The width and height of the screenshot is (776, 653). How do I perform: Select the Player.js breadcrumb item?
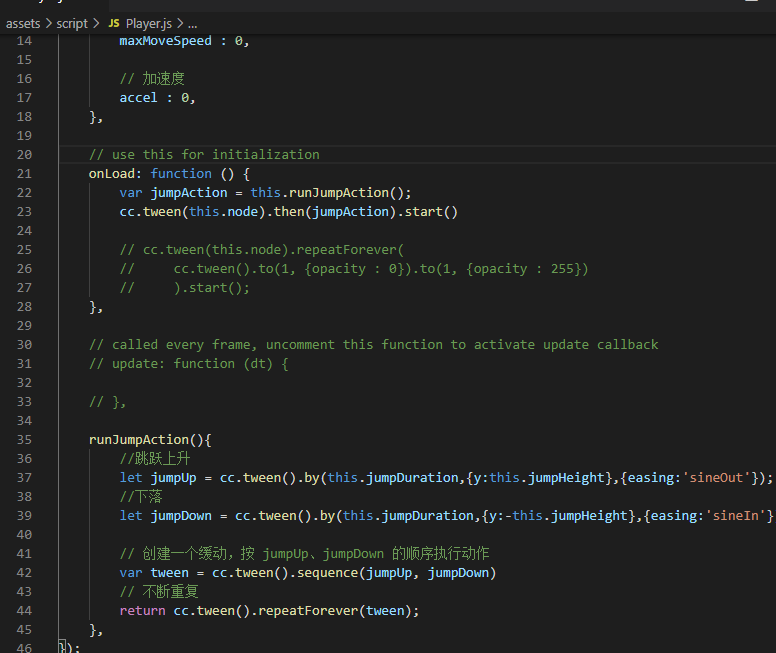click(x=148, y=23)
